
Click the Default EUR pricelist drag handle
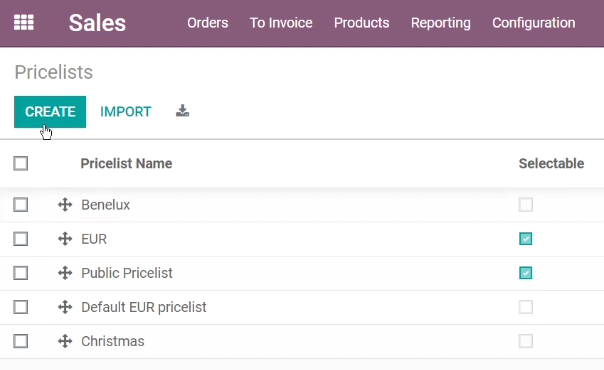[x=65, y=307]
